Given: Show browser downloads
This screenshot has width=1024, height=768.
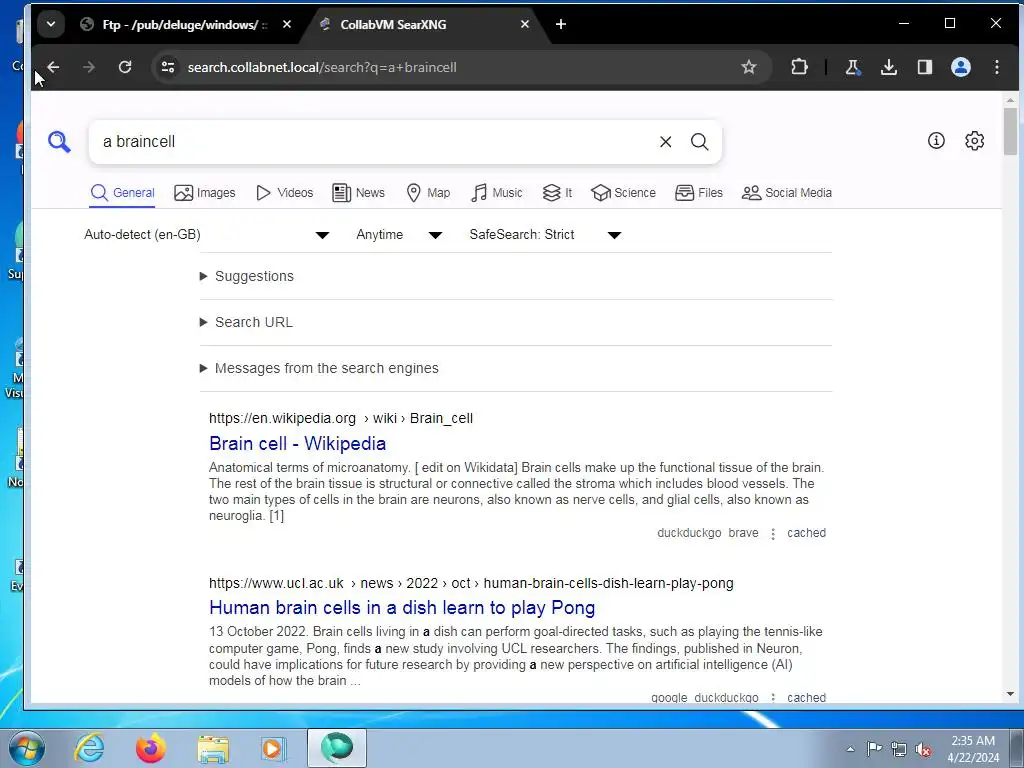Looking at the screenshot, I should 889,67.
